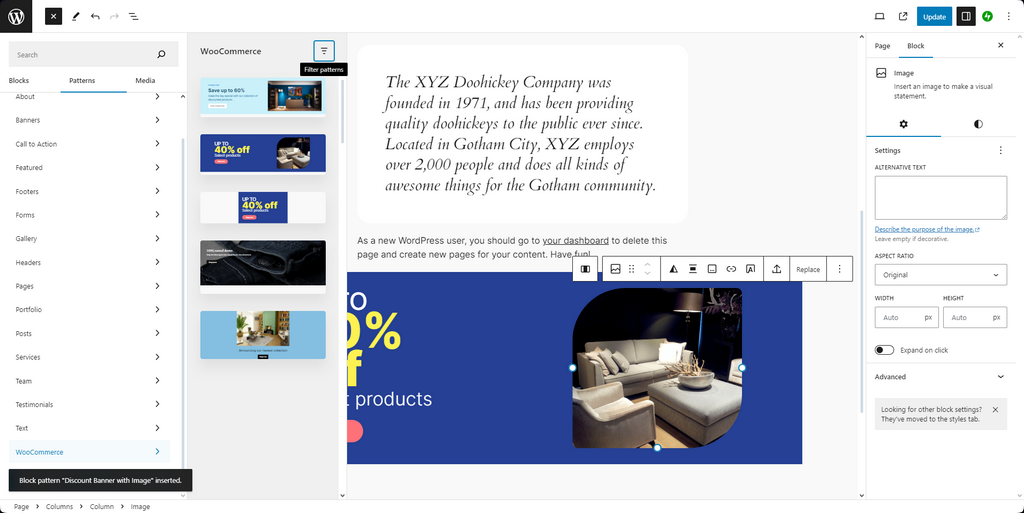Click the insert link icon in block toolbar

[x=731, y=269]
